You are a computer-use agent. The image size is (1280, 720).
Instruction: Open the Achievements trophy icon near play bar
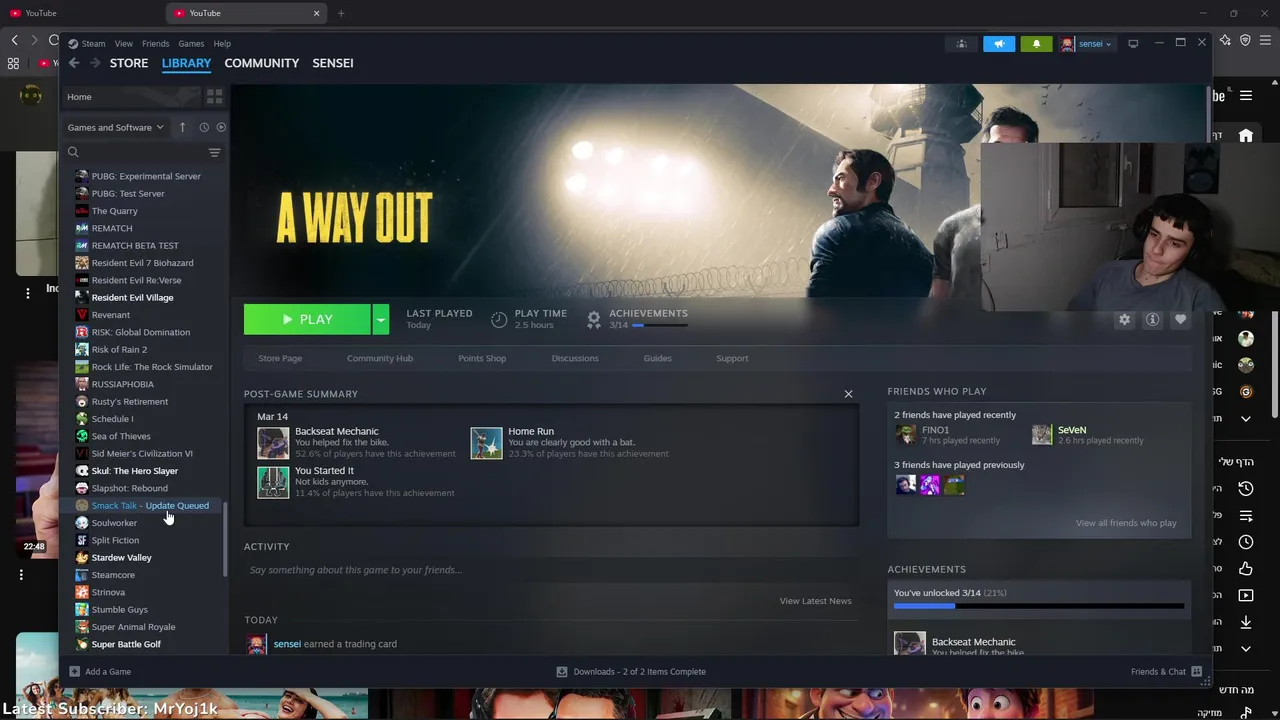(x=593, y=319)
